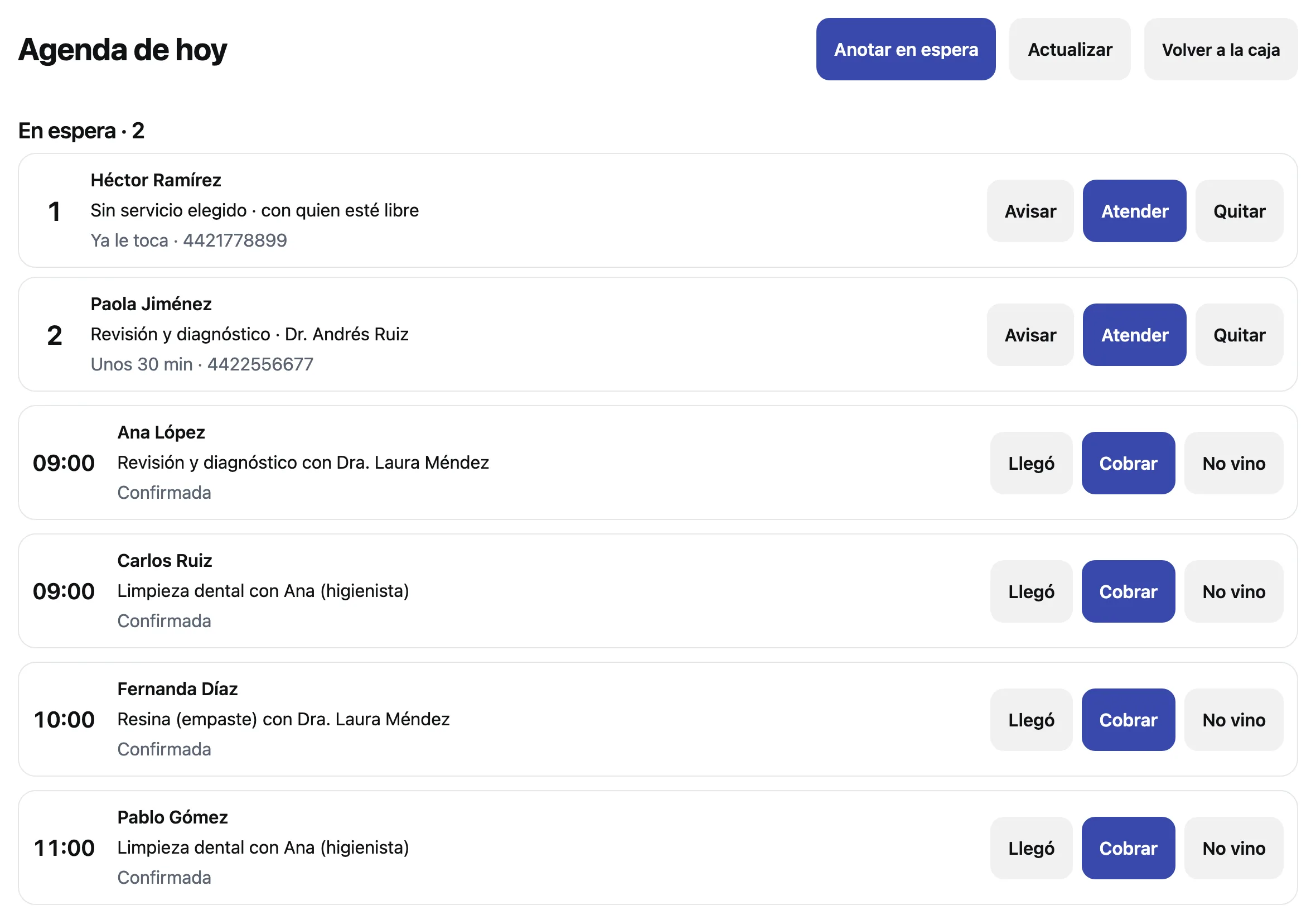Select the name Paola Jiménez
The width and height of the screenshot is (1316, 915).
[x=151, y=304]
